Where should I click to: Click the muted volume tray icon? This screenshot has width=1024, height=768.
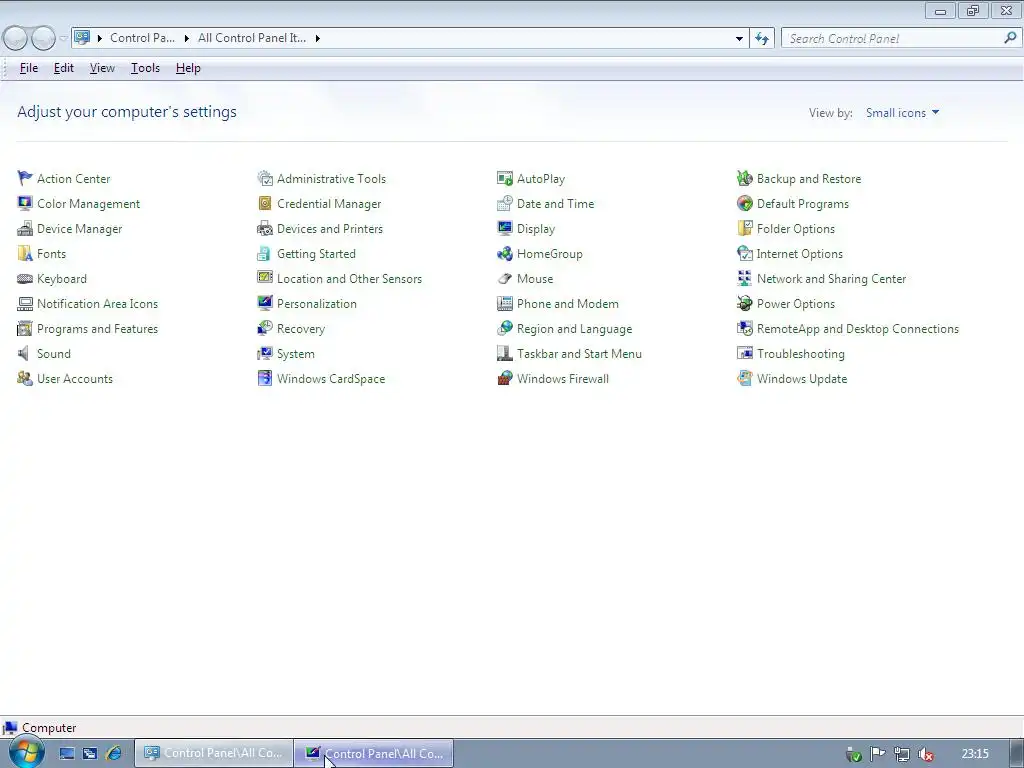[925, 754]
